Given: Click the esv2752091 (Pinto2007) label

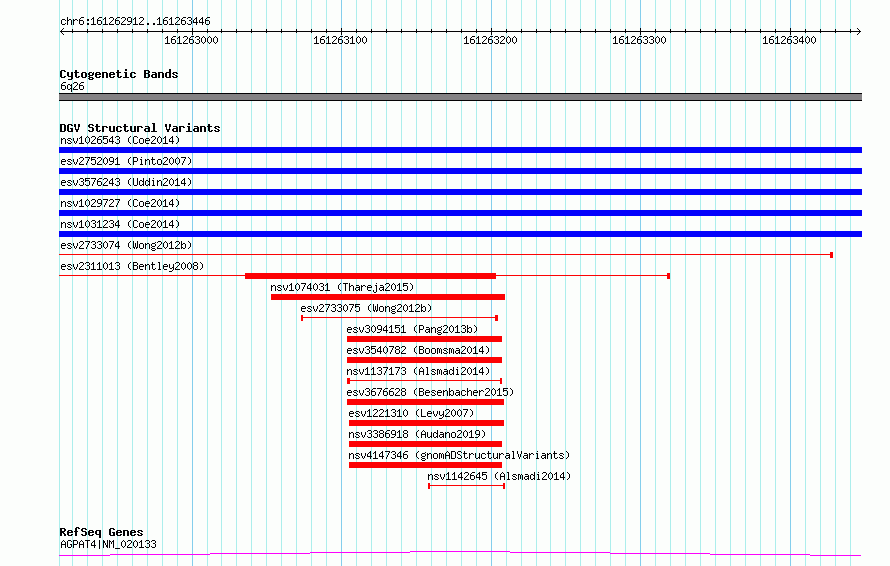Looking at the screenshot, I should [x=126, y=161].
